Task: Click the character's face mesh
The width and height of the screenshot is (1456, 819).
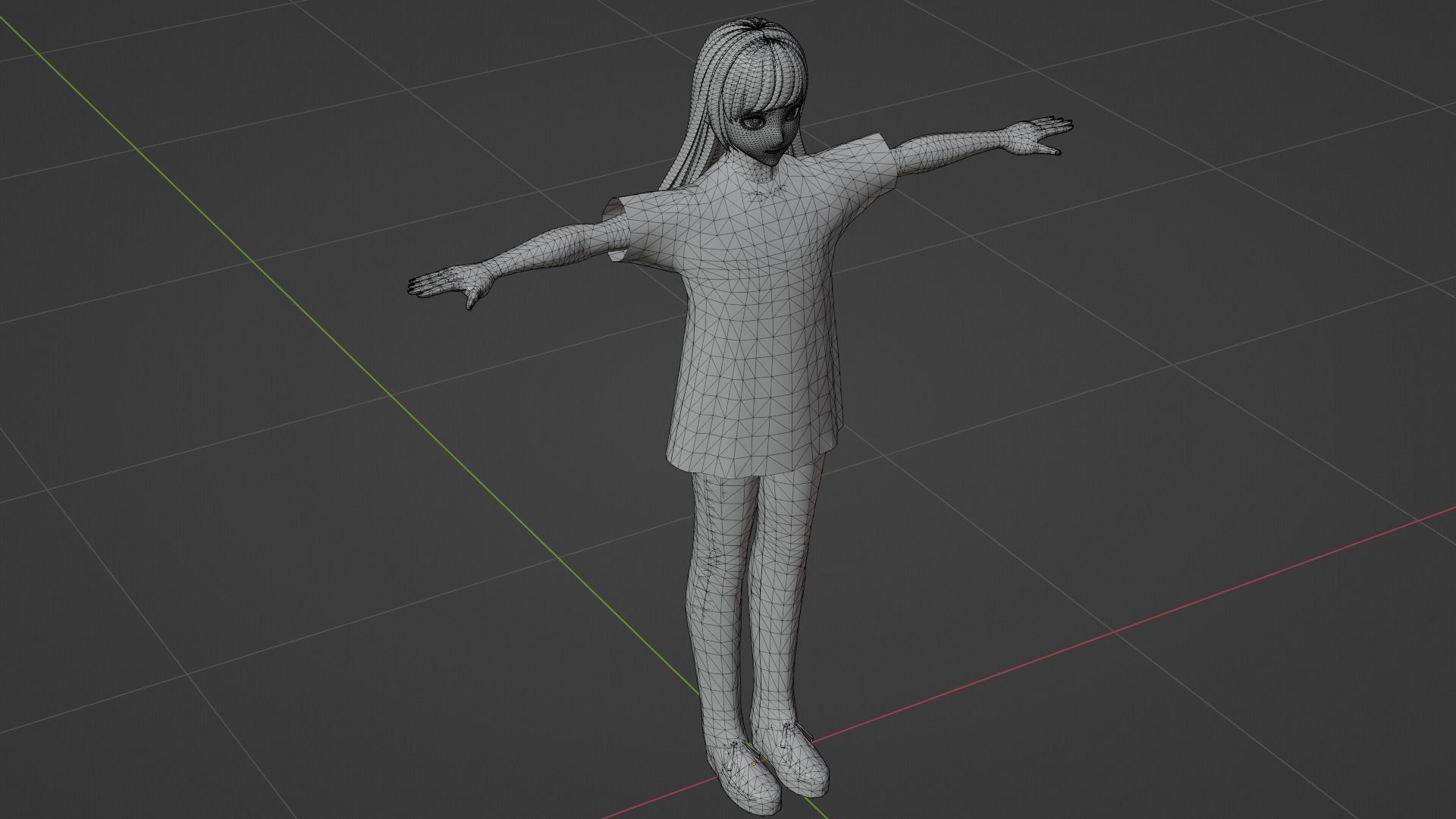Action: tap(764, 135)
